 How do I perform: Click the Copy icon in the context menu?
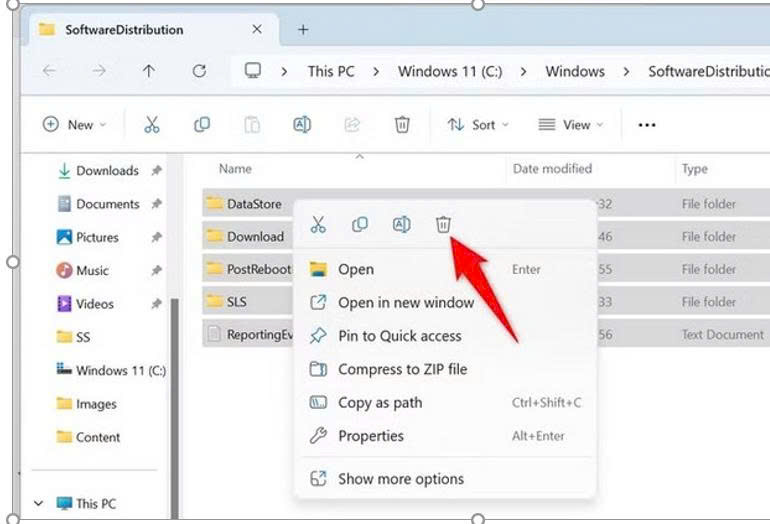(360, 224)
